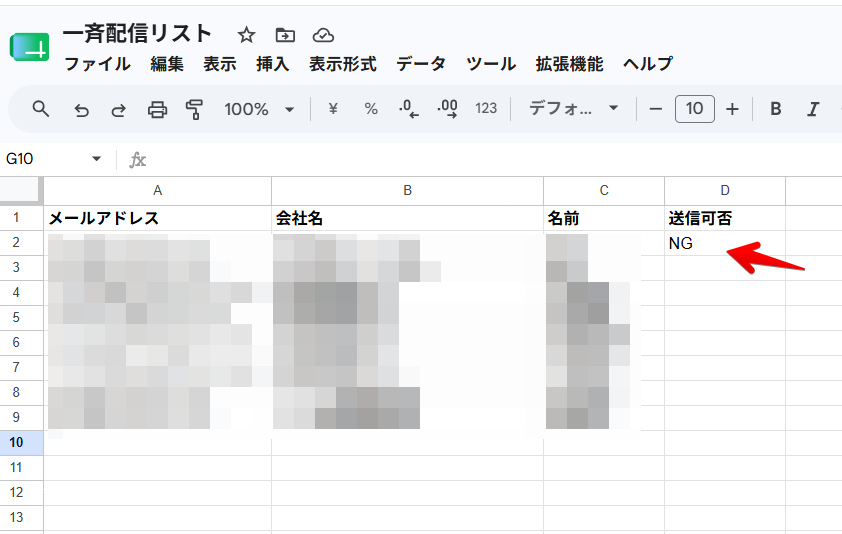Open the ファイル menu

97,64
